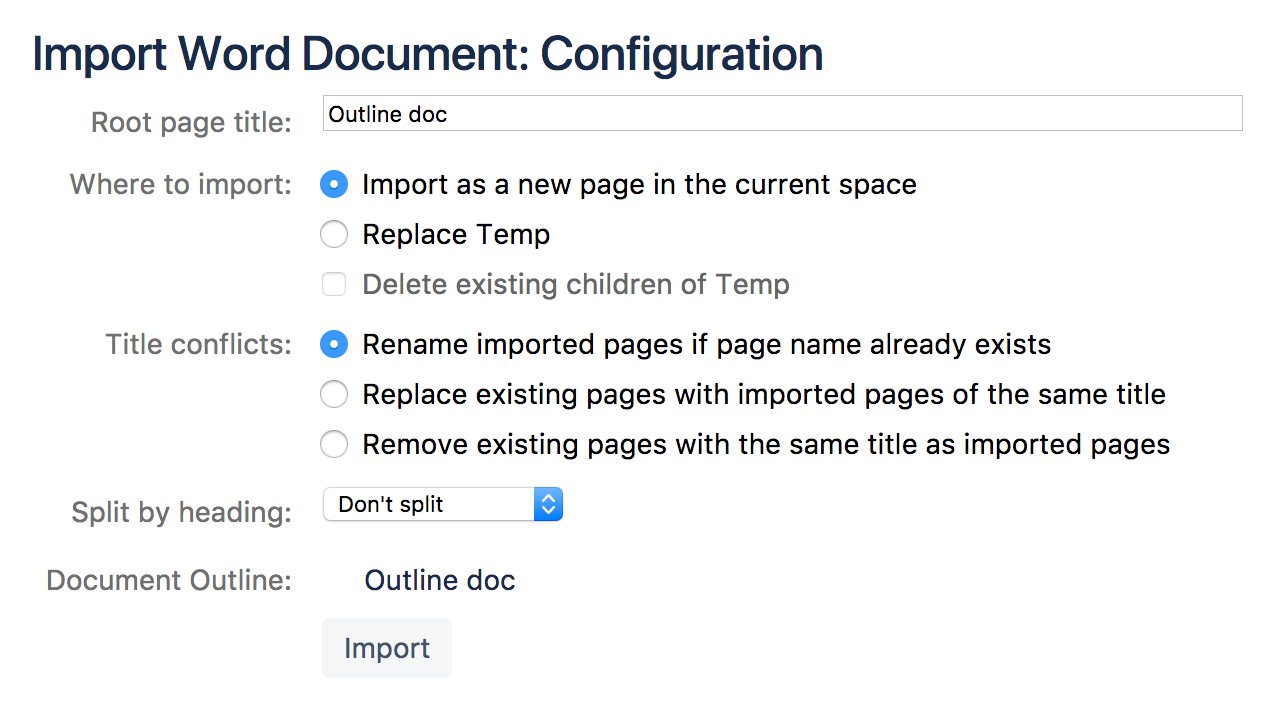1268x722 pixels.
Task: Click the Document Outline label
Action: point(169,581)
